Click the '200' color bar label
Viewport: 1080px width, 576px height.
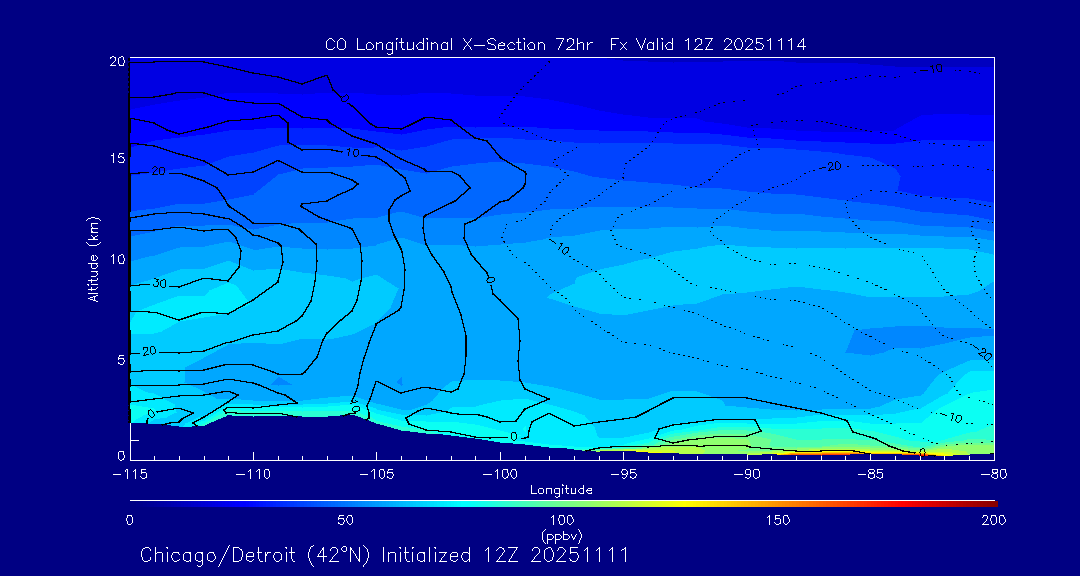pyautogui.click(x=993, y=520)
